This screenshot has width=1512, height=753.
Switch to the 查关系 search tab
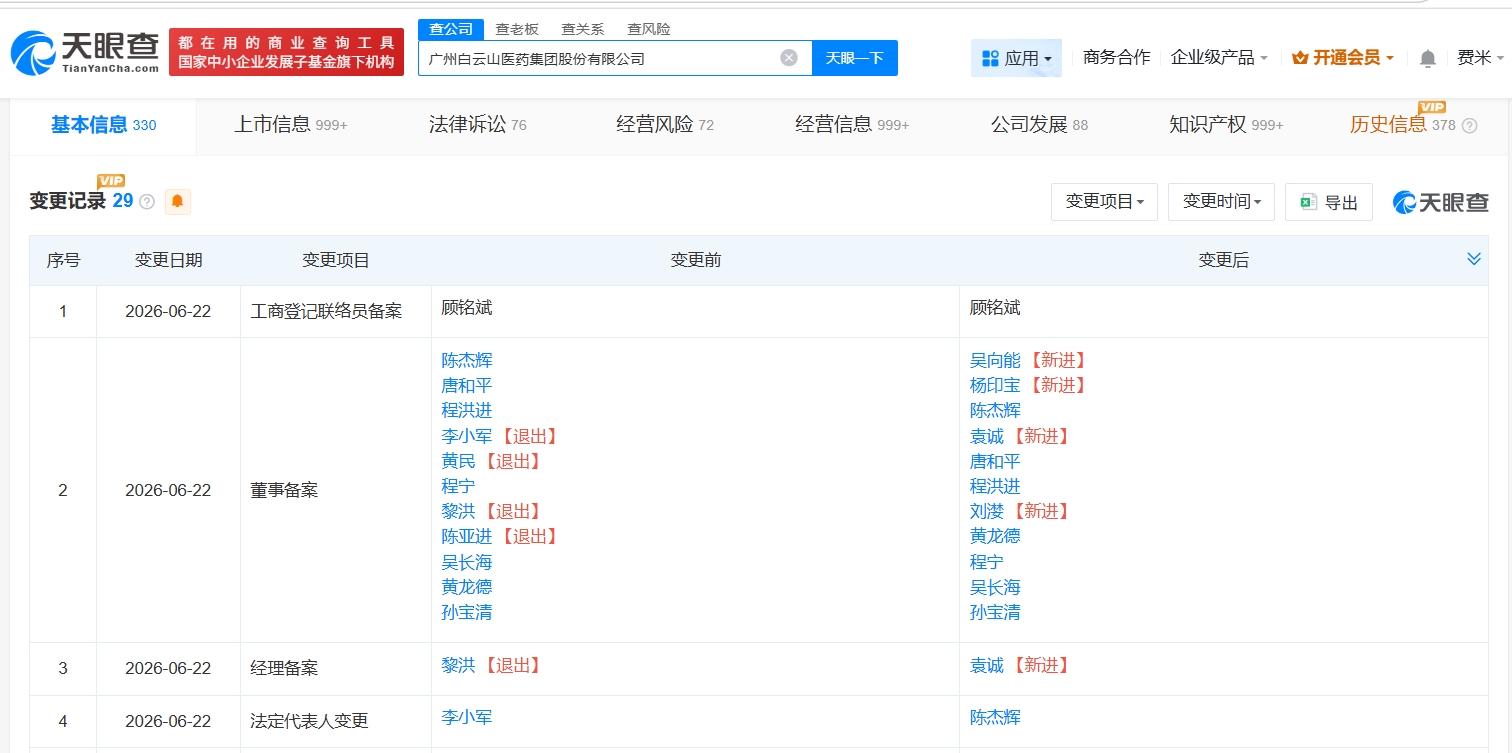(582, 29)
